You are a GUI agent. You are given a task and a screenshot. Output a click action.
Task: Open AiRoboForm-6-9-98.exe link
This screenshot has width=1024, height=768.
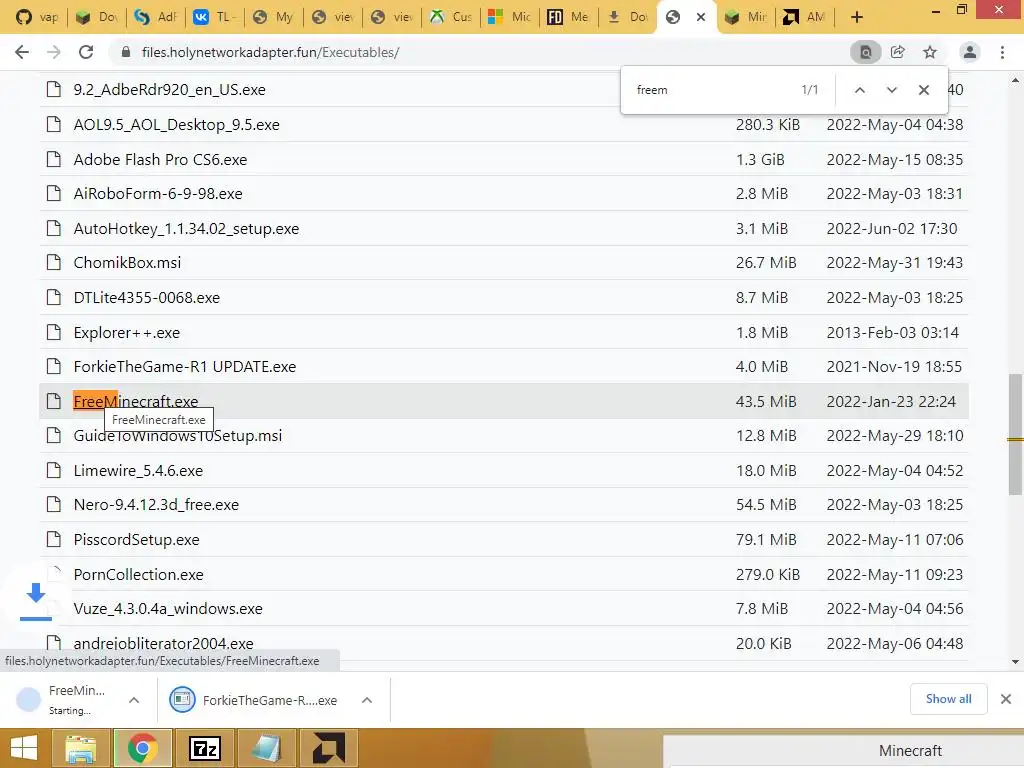point(158,194)
